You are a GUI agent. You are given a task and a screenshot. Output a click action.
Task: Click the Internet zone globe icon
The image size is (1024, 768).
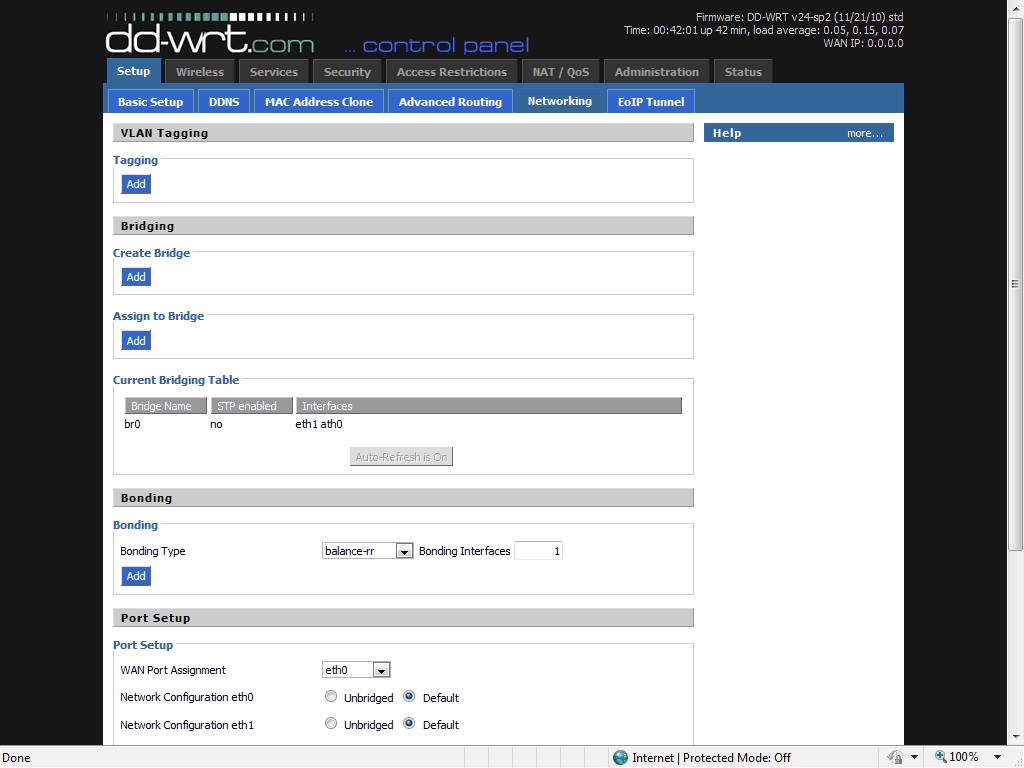point(620,757)
